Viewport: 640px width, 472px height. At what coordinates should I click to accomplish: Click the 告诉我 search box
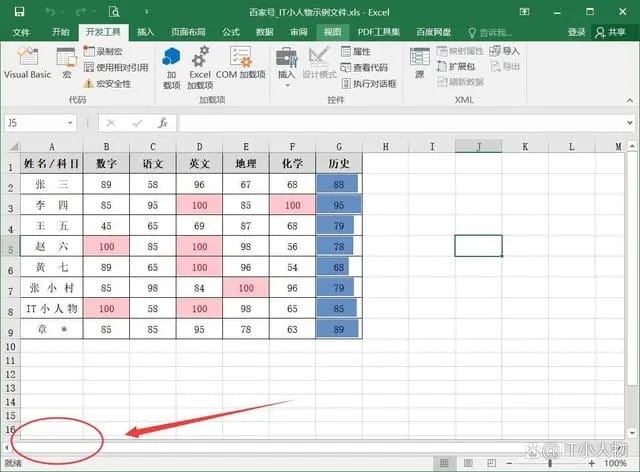tap(490, 32)
